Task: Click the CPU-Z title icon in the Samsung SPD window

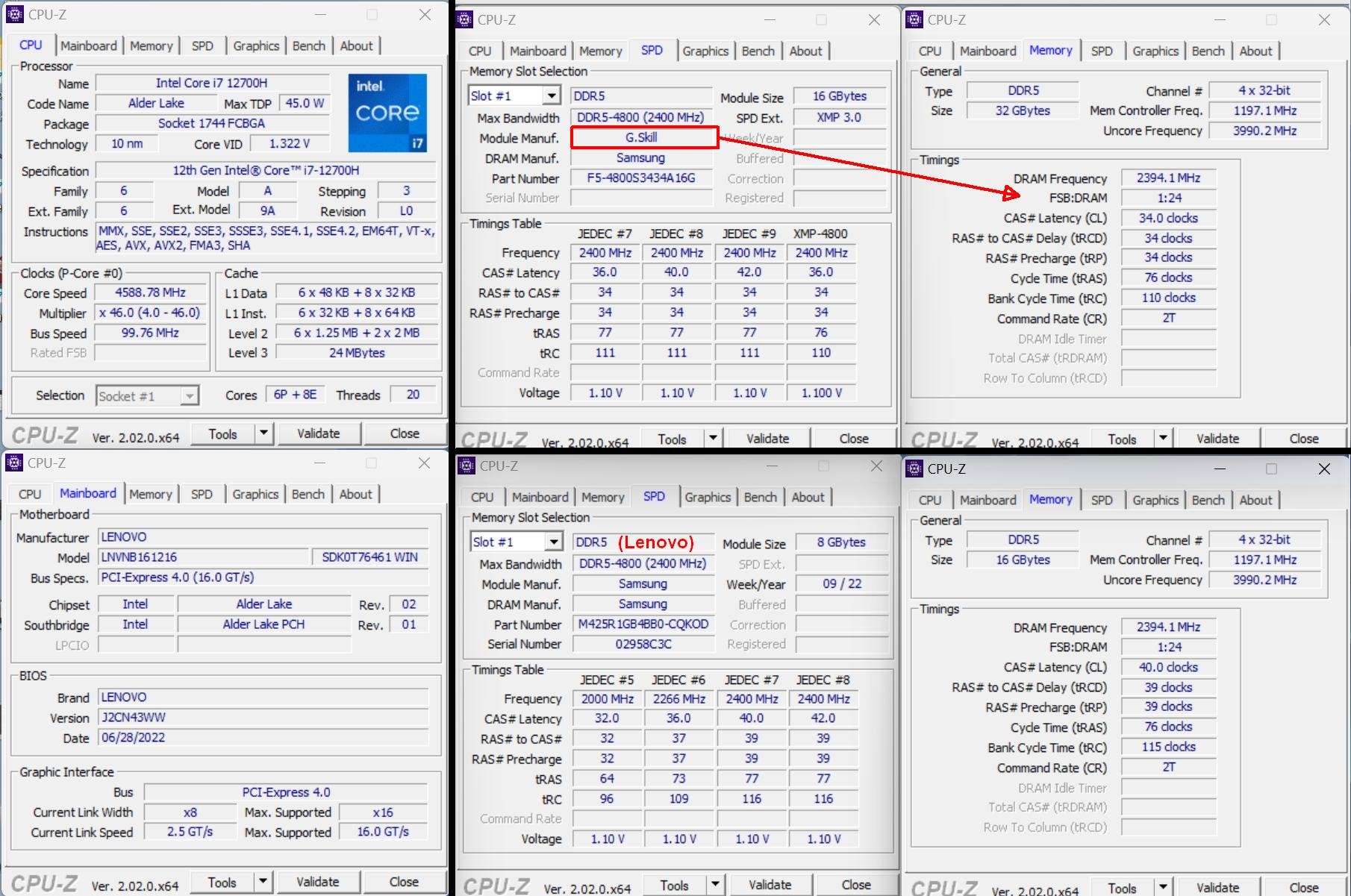Action: pyautogui.click(x=467, y=466)
